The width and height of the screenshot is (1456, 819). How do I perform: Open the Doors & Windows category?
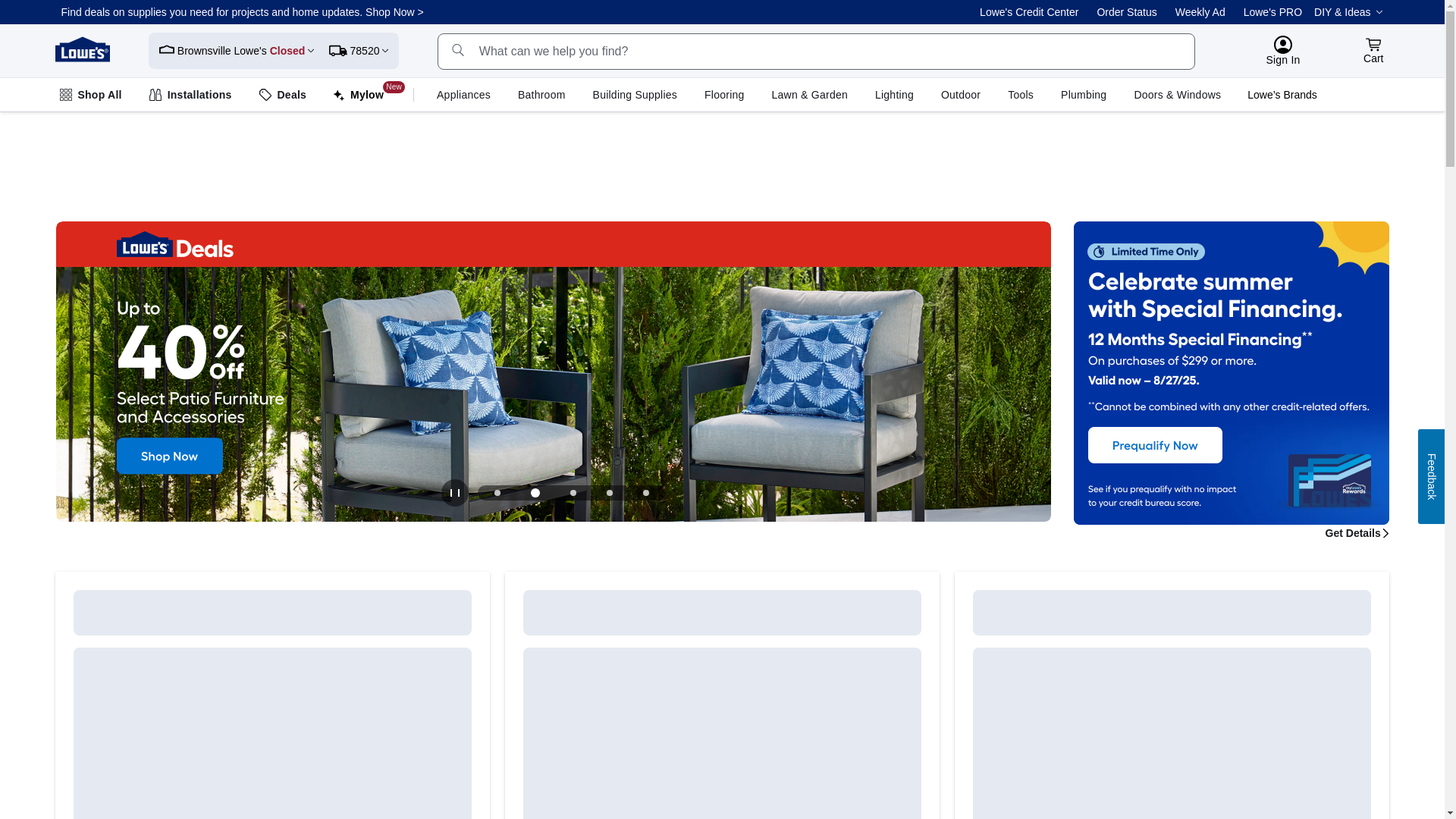[x=1178, y=95]
